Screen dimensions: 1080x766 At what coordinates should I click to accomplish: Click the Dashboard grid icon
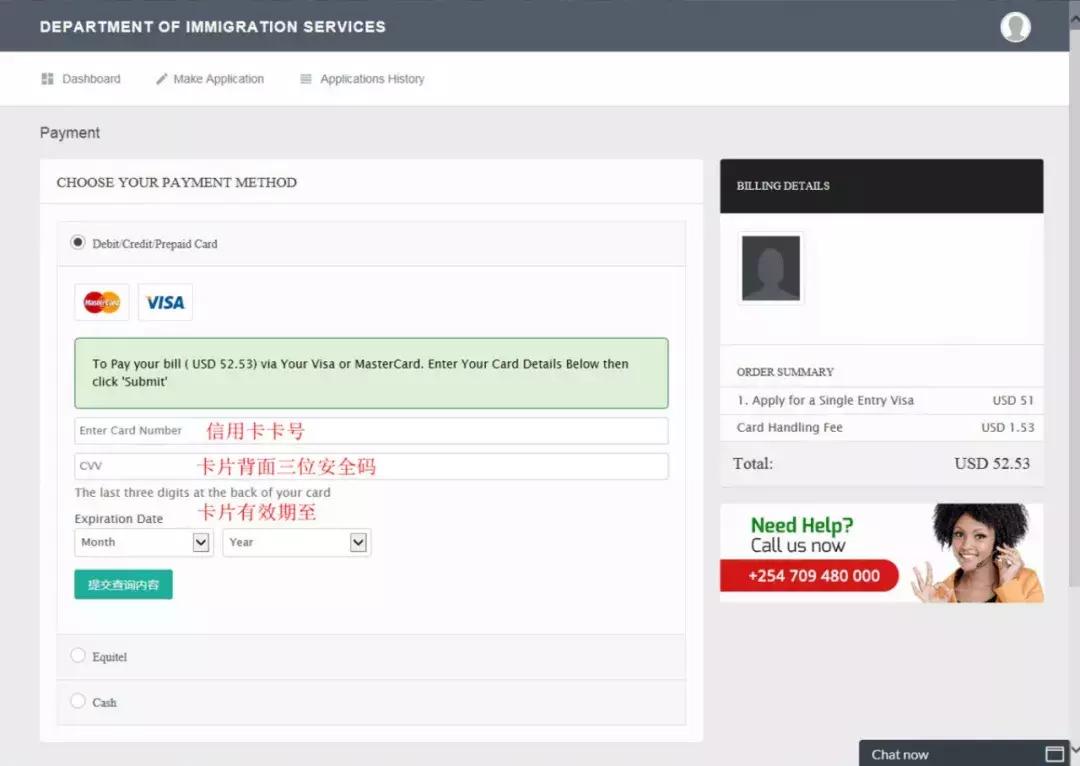(48, 79)
